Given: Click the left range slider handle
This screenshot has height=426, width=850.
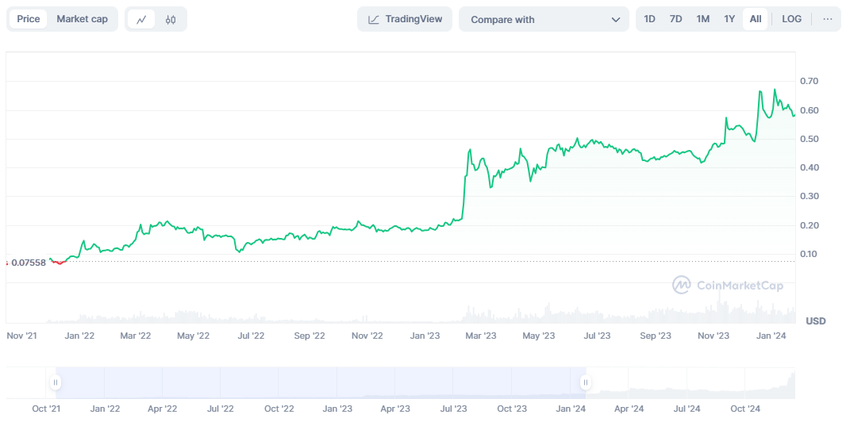Looking at the screenshot, I should pos(56,382).
